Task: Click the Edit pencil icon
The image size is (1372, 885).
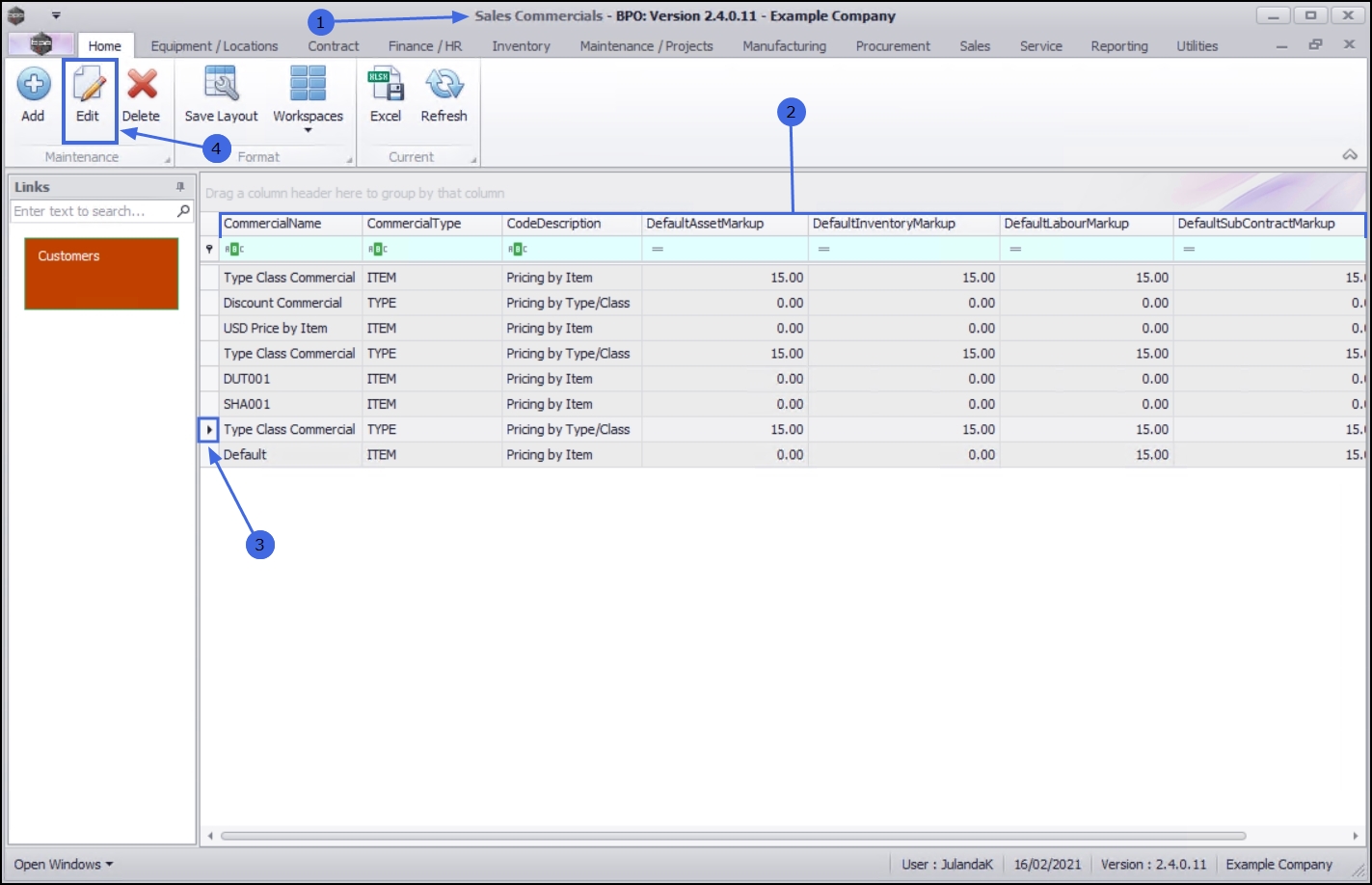Action: tap(88, 85)
